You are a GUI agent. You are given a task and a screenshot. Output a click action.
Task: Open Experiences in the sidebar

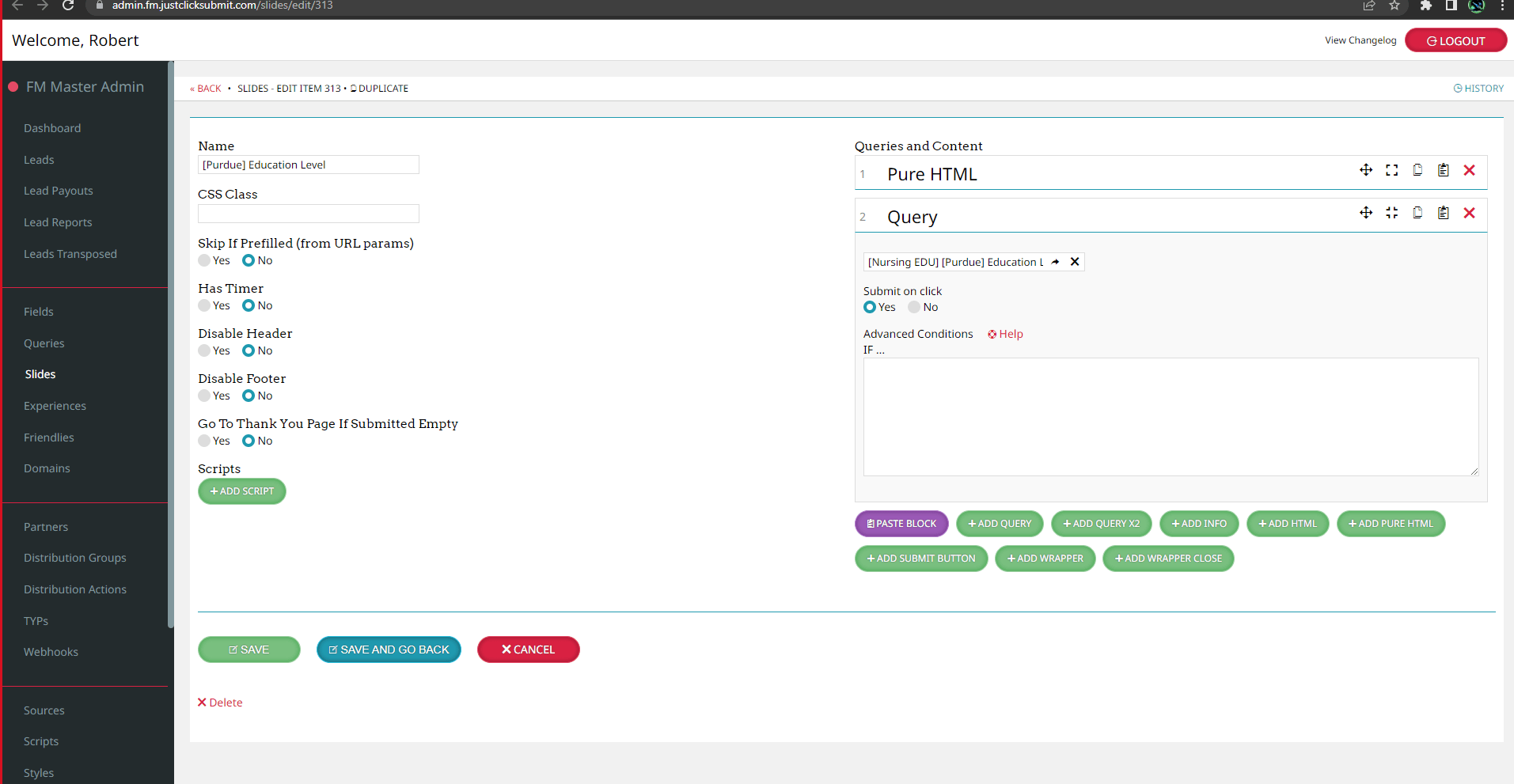55,406
